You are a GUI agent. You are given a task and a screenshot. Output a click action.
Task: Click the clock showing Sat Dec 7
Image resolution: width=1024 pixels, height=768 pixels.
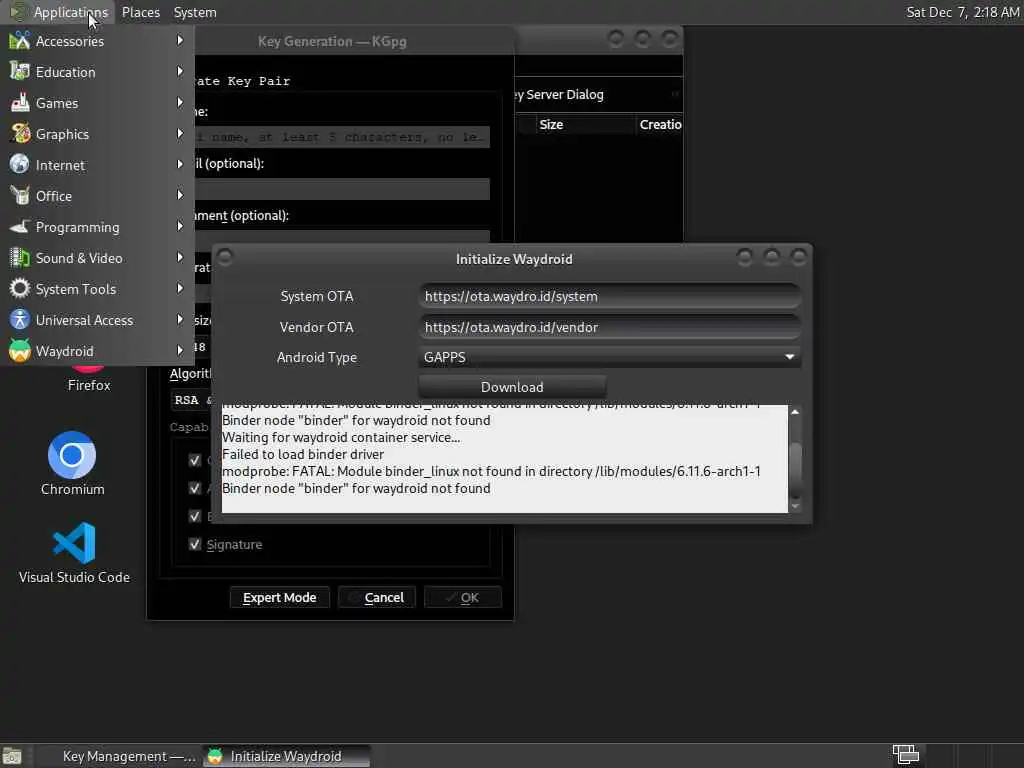click(x=963, y=12)
